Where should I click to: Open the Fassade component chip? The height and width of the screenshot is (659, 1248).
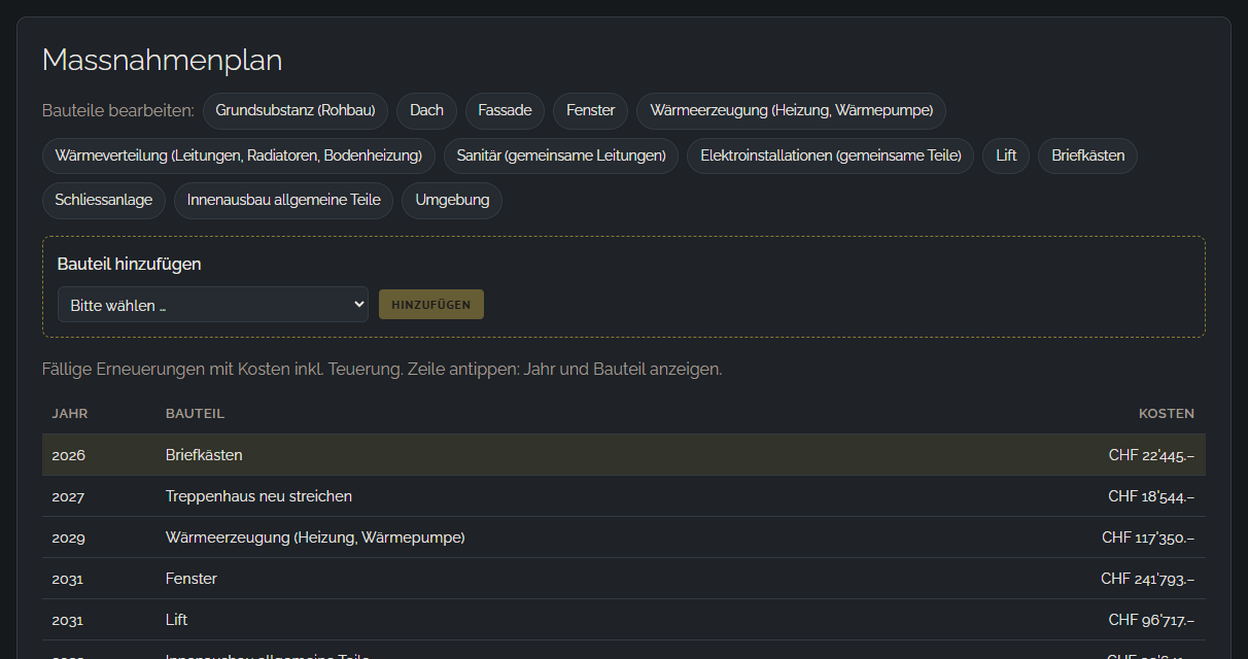coord(505,110)
